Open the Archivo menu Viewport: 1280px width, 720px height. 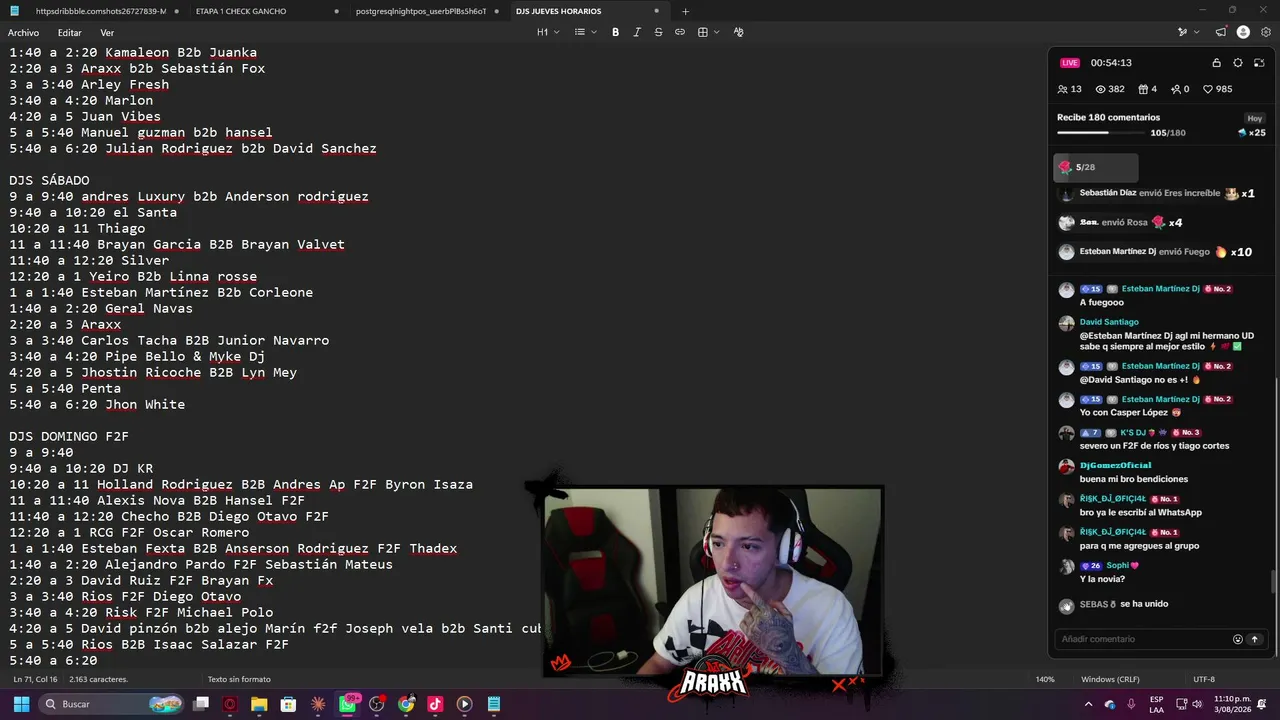pos(23,33)
